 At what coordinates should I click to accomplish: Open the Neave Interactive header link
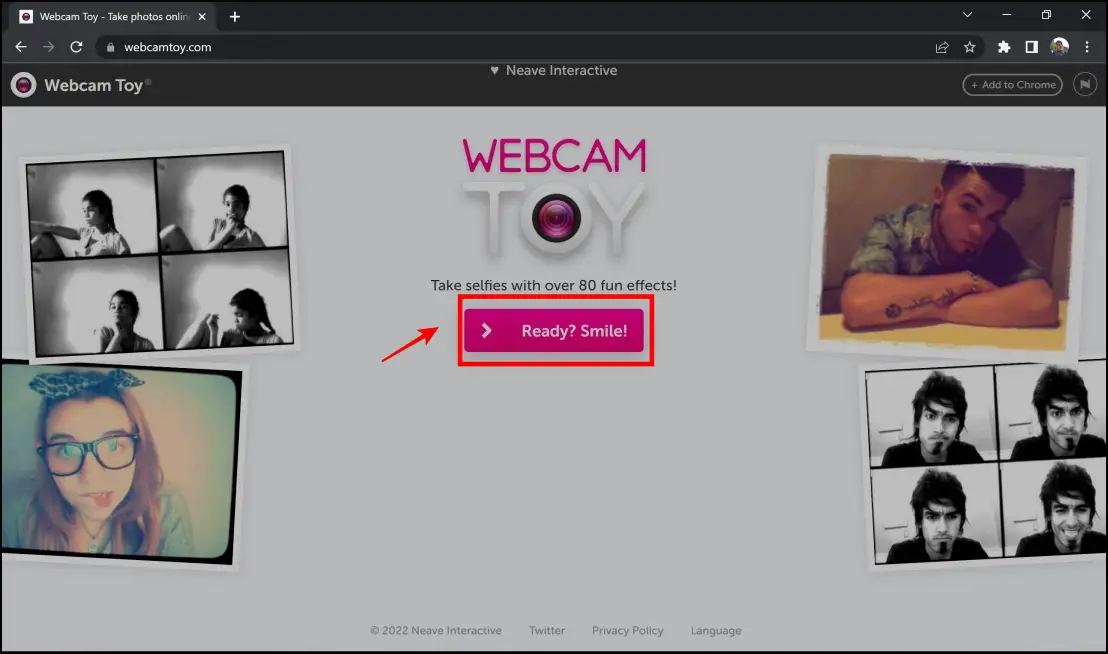tap(554, 71)
